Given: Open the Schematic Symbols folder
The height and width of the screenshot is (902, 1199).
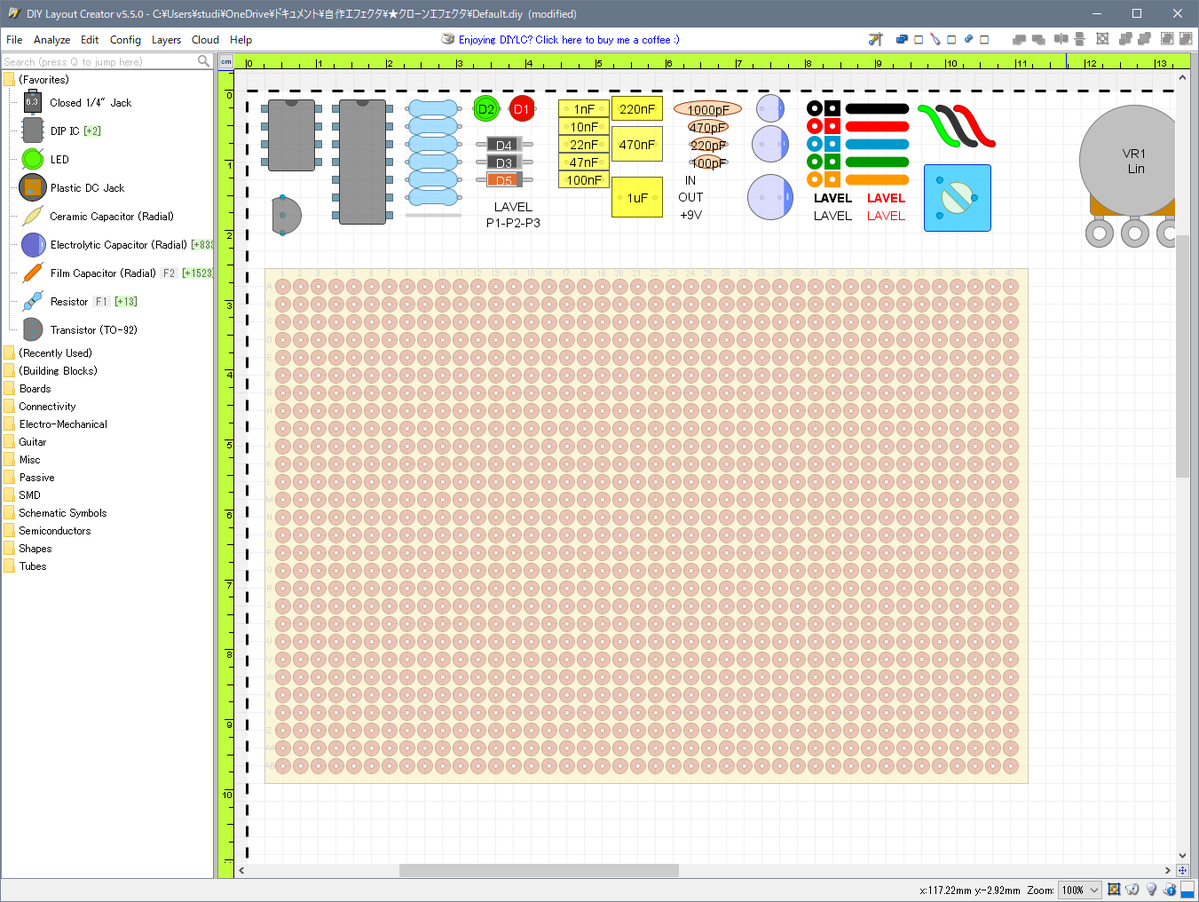Looking at the screenshot, I should tap(55, 513).
